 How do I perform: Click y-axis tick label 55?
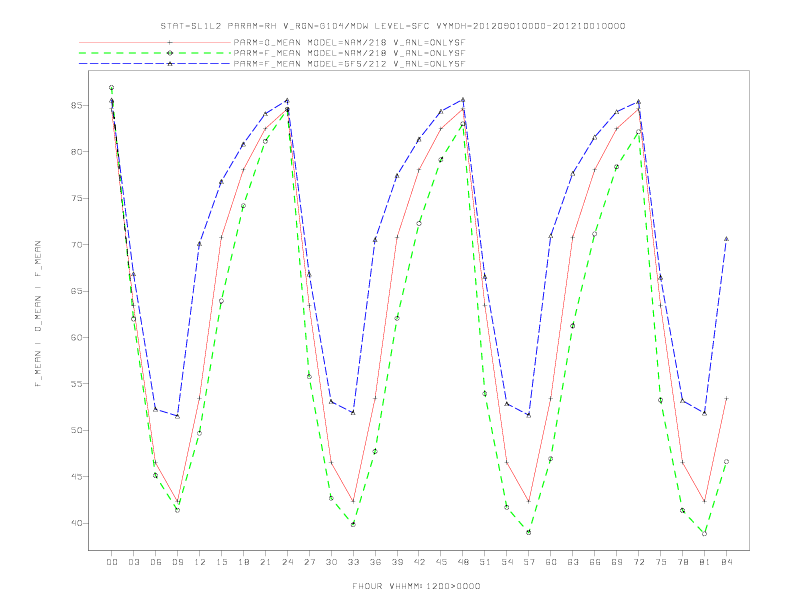(x=77, y=384)
